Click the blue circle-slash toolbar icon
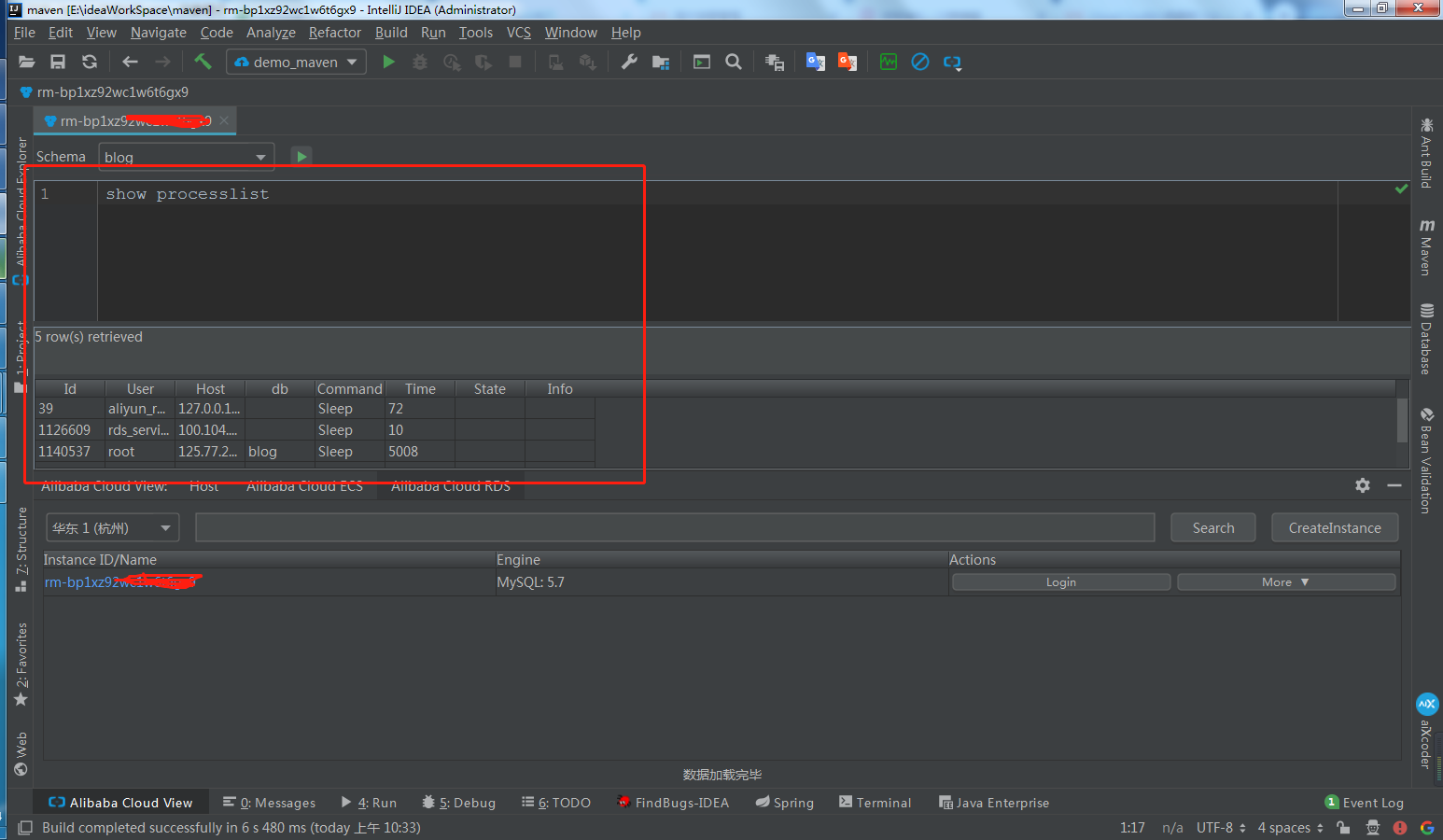 point(920,62)
